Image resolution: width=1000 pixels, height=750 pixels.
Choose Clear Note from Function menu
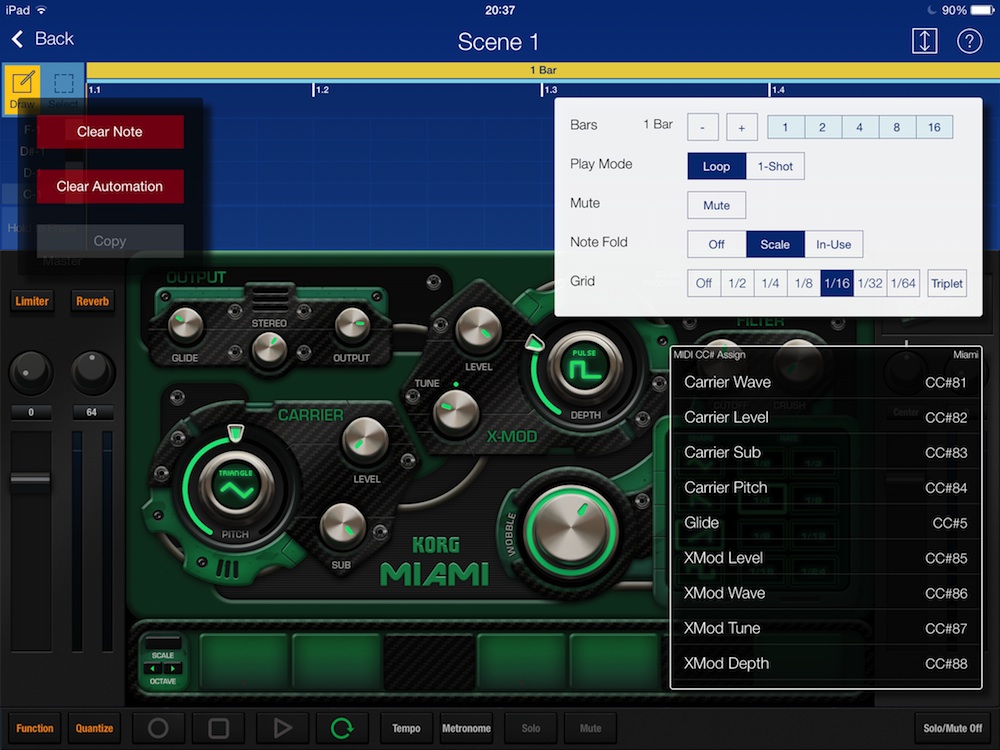click(110, 131)
